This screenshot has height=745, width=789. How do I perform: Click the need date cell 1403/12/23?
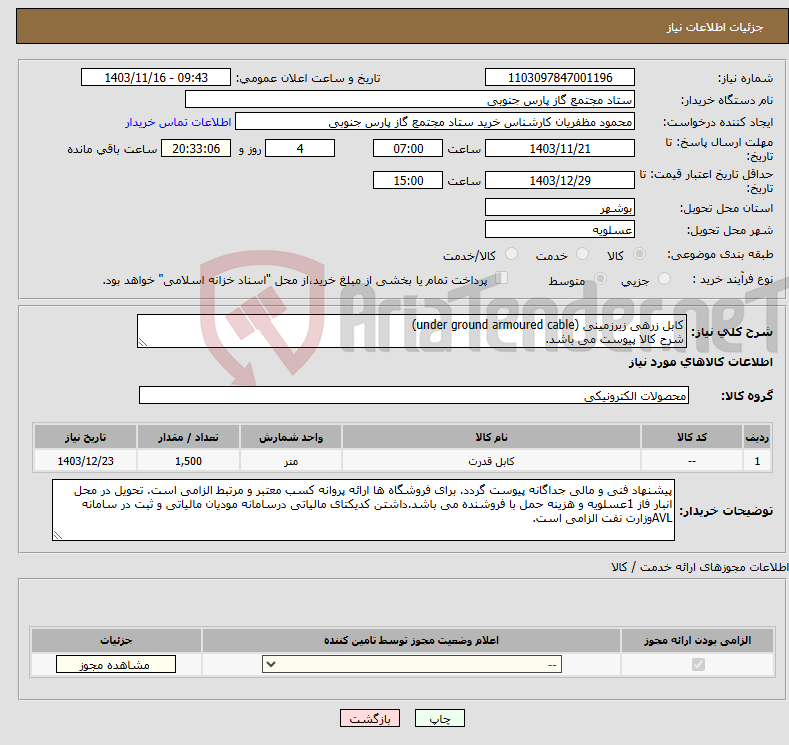85,461
